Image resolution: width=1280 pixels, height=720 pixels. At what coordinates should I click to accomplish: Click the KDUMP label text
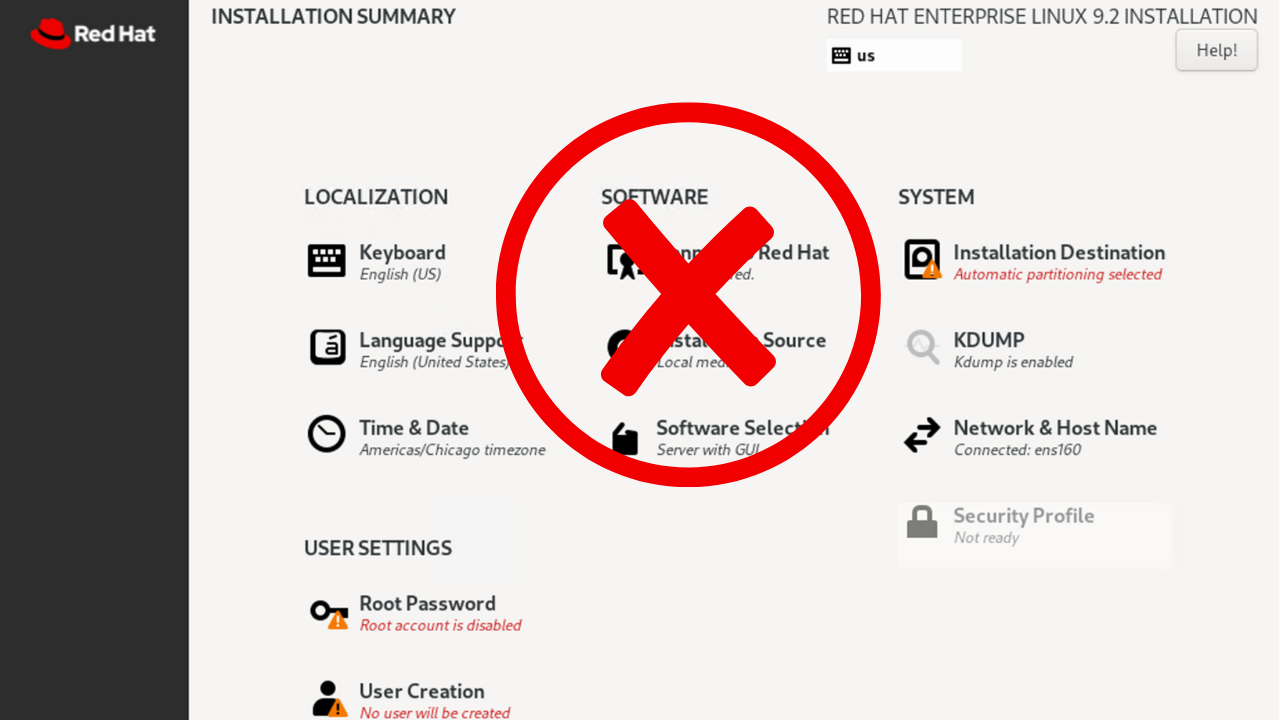(989, 340)
